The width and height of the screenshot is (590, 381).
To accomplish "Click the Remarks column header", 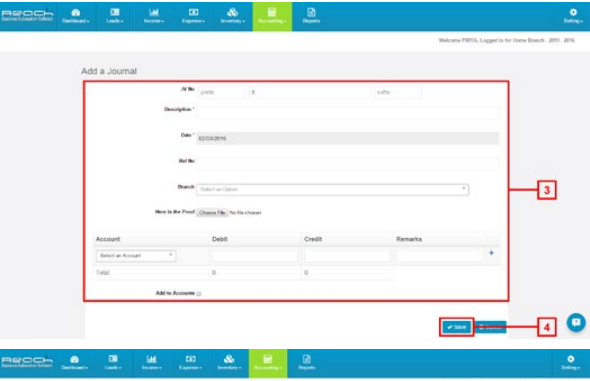I will [409, 239].
